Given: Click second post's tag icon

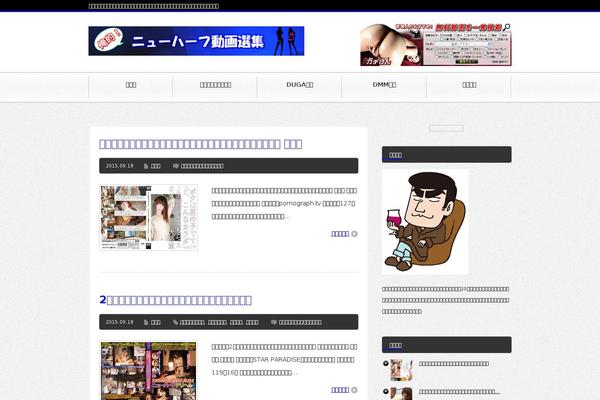Looking at the screenshot, I should pos(176,322).
